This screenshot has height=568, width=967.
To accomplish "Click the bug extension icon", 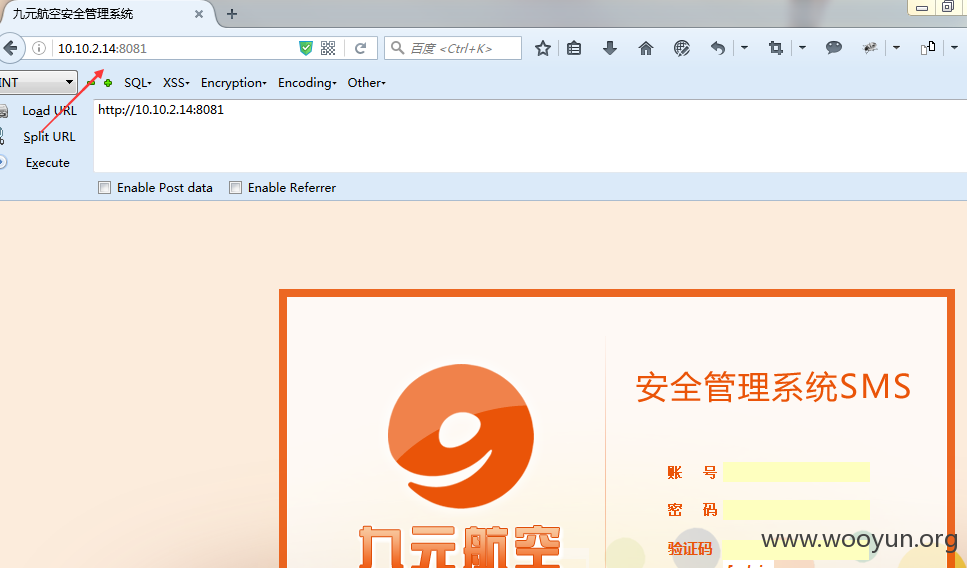I will click(x=870, y=47).
